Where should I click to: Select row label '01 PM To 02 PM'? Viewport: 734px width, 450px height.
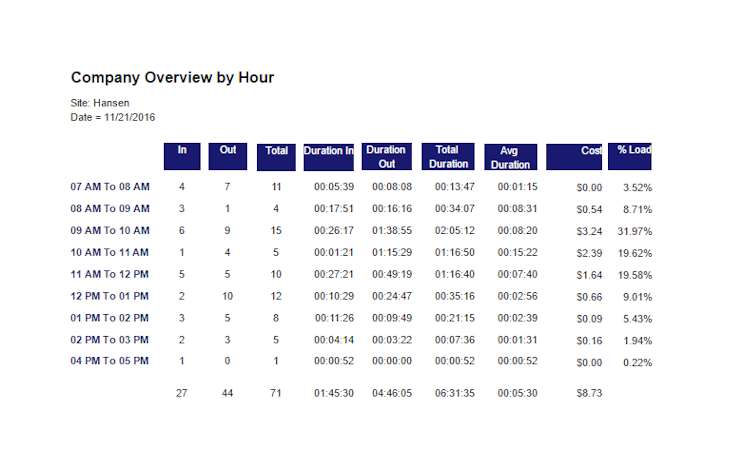coord(110,318)
